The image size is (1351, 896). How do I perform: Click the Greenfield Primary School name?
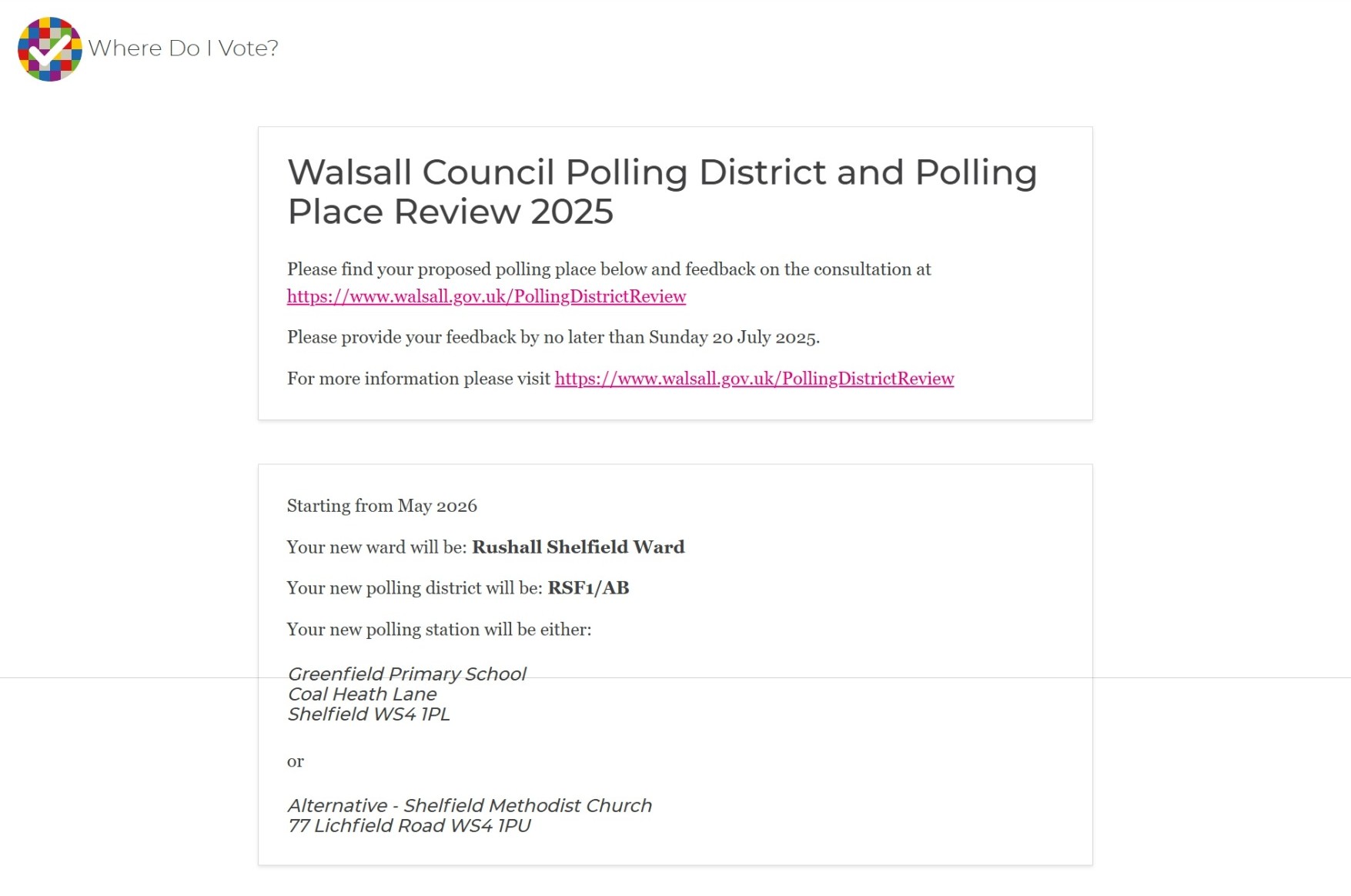pyautogui.click(x=406, y=674)
